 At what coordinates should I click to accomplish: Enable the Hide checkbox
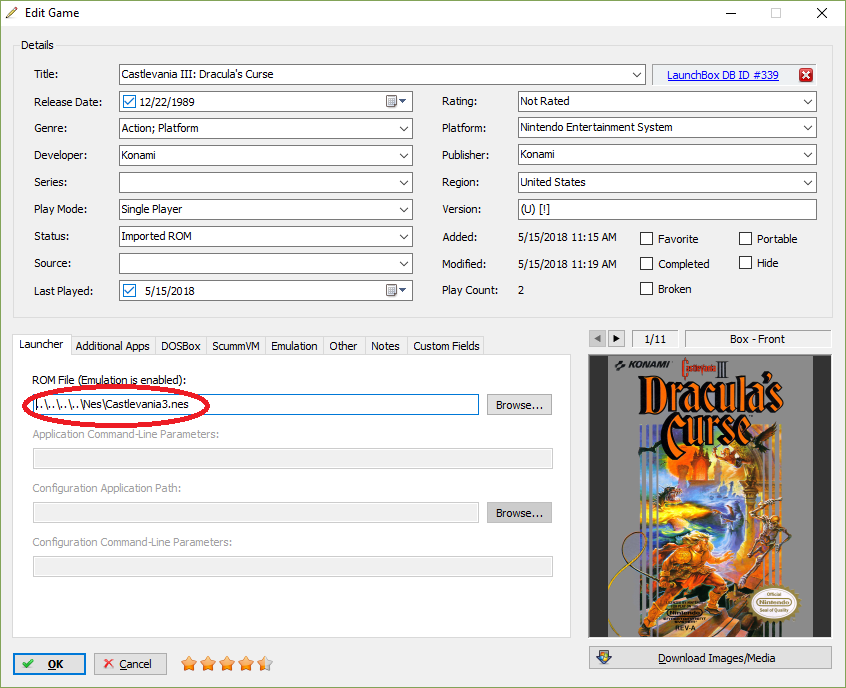tap(745, 263)
